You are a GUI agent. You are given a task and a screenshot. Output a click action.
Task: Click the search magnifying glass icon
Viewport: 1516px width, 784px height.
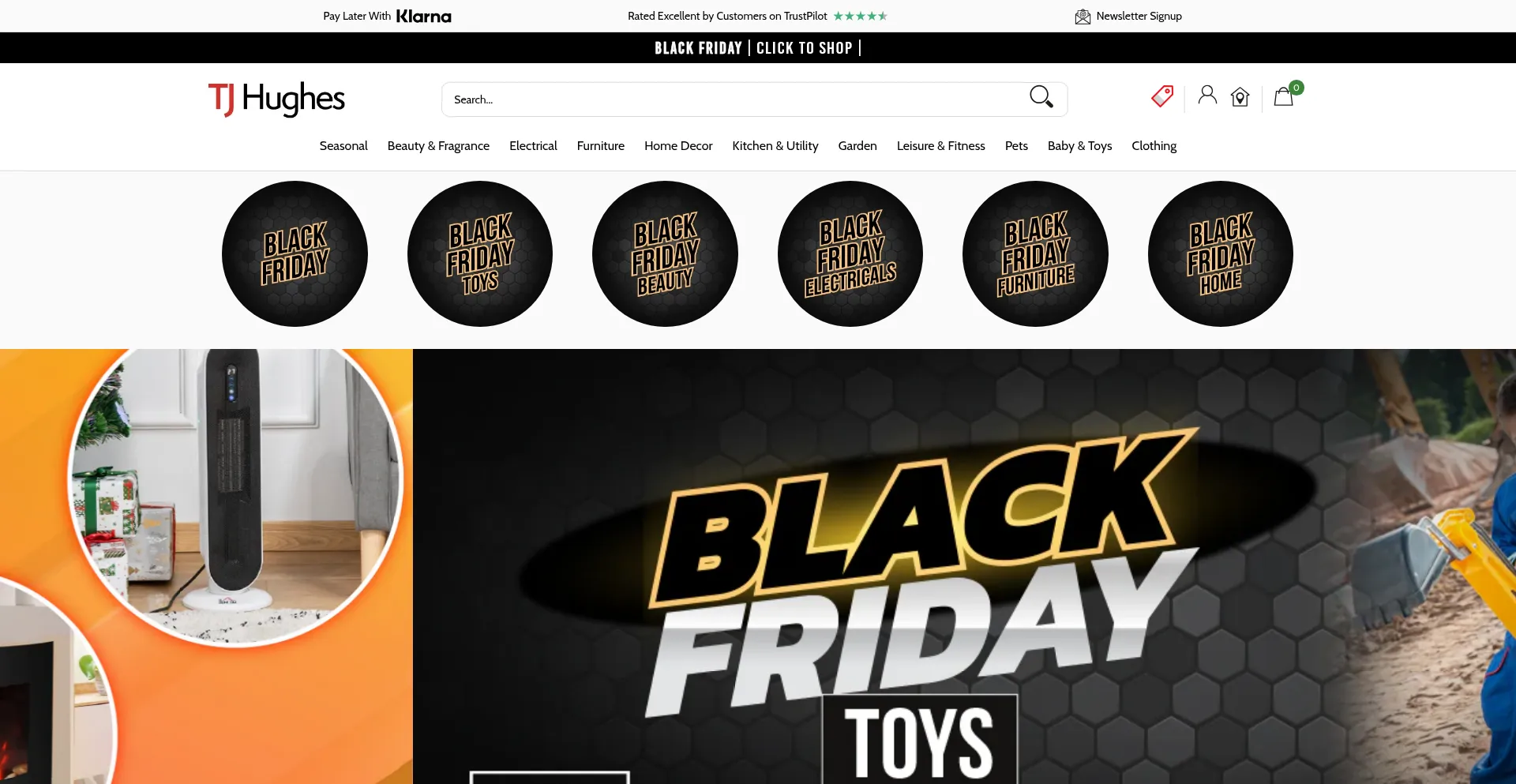1041,97
